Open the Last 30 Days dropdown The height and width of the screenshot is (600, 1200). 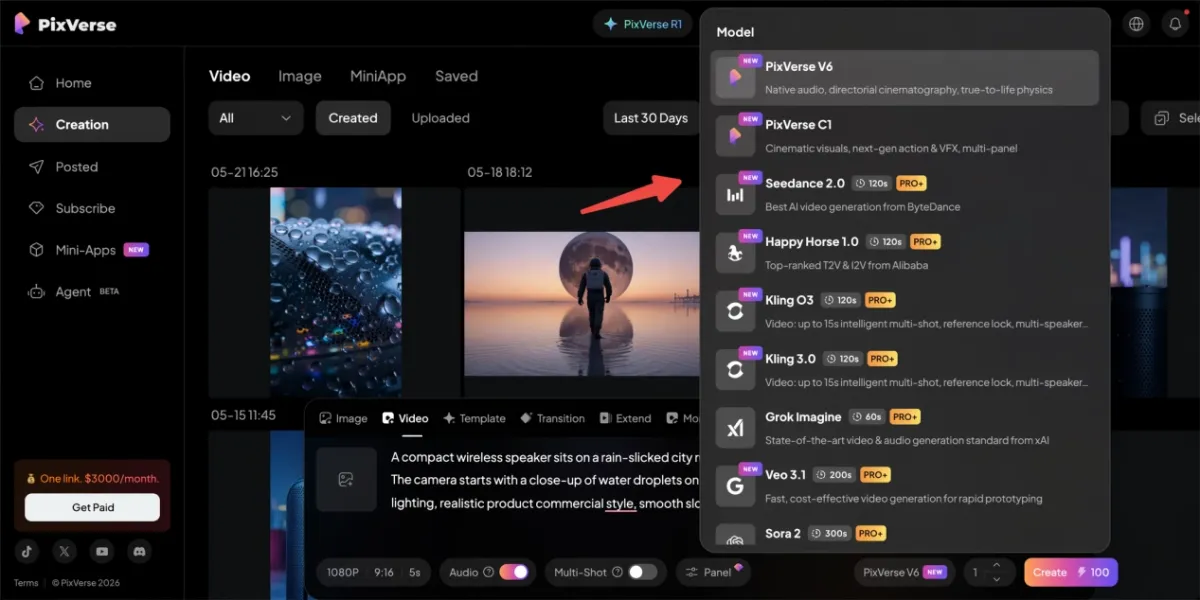(x=651, y=118)
